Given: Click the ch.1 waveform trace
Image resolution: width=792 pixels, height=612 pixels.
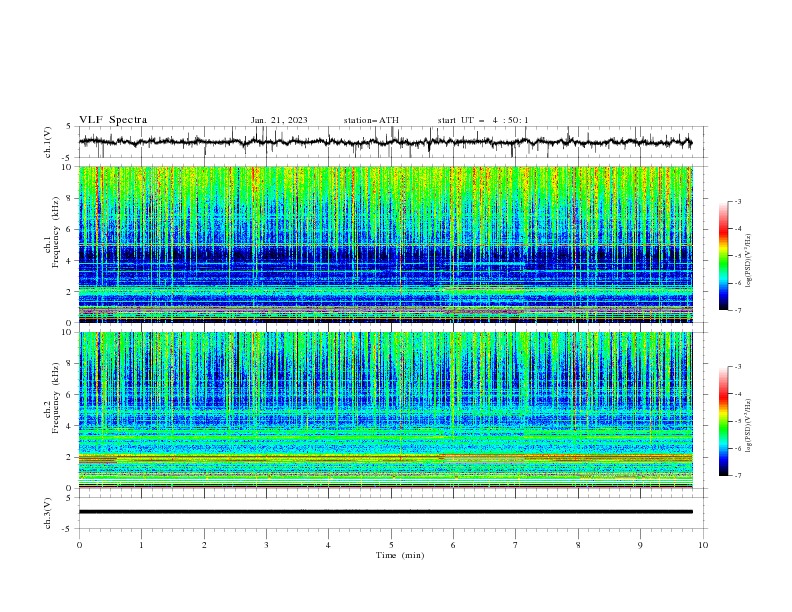Looking at the screenshot, I should (385, 142).
